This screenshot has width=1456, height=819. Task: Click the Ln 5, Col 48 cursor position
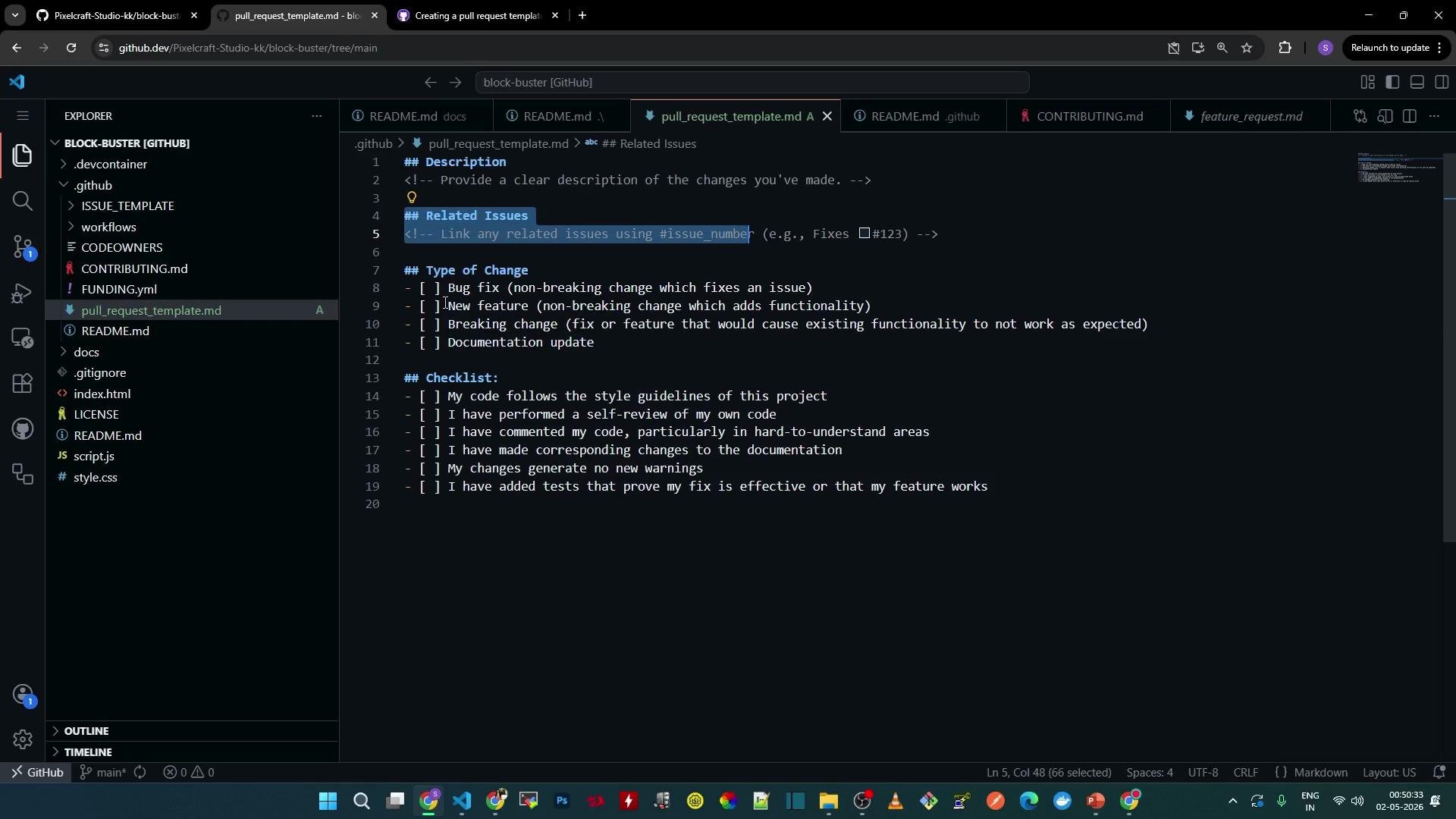coord(1049,773)
